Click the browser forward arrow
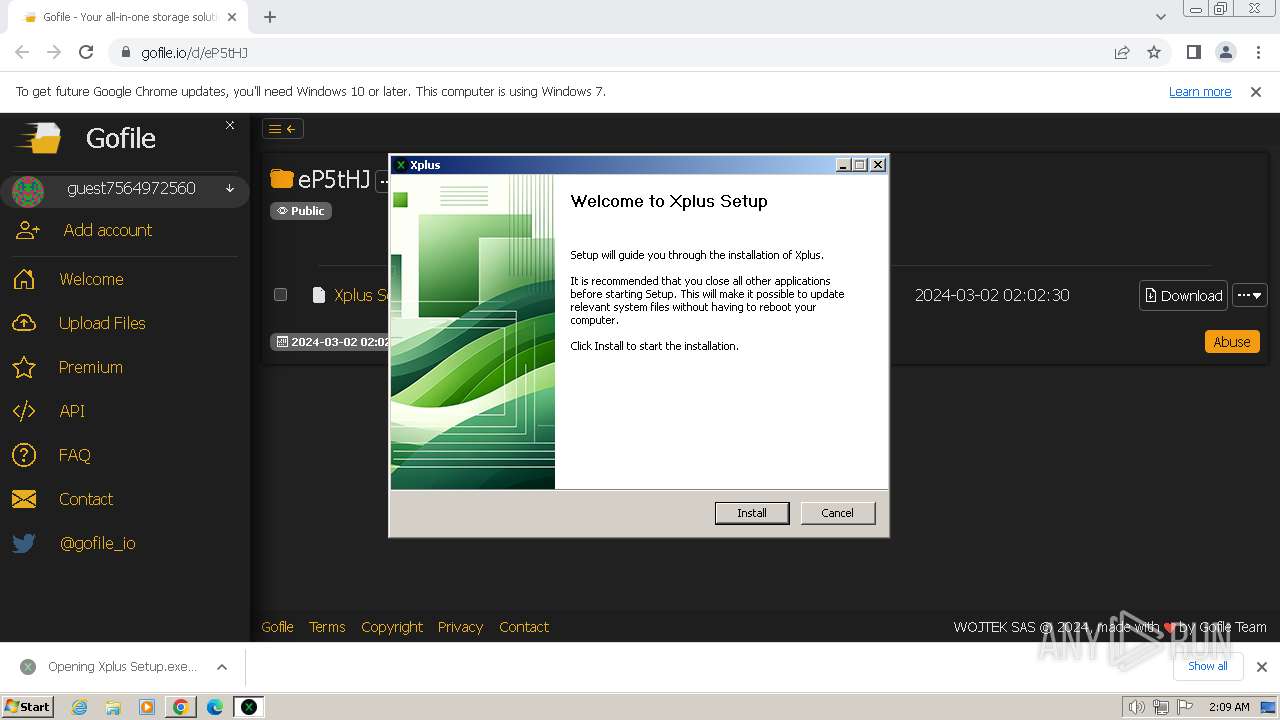1280x720 pixels. tap(54, 52)
